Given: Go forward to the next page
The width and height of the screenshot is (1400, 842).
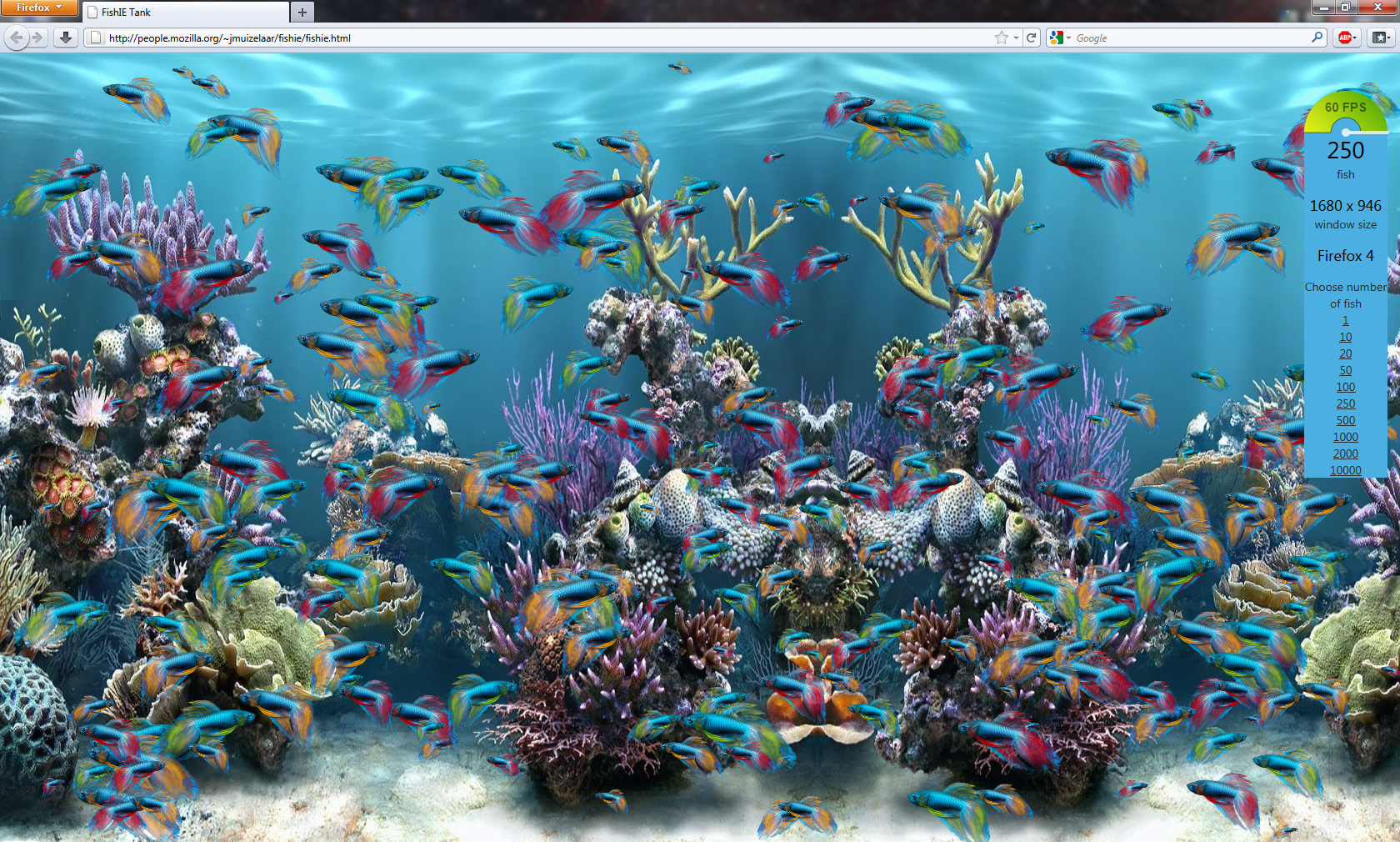Looking at the screenshot, I should (37, 38).
